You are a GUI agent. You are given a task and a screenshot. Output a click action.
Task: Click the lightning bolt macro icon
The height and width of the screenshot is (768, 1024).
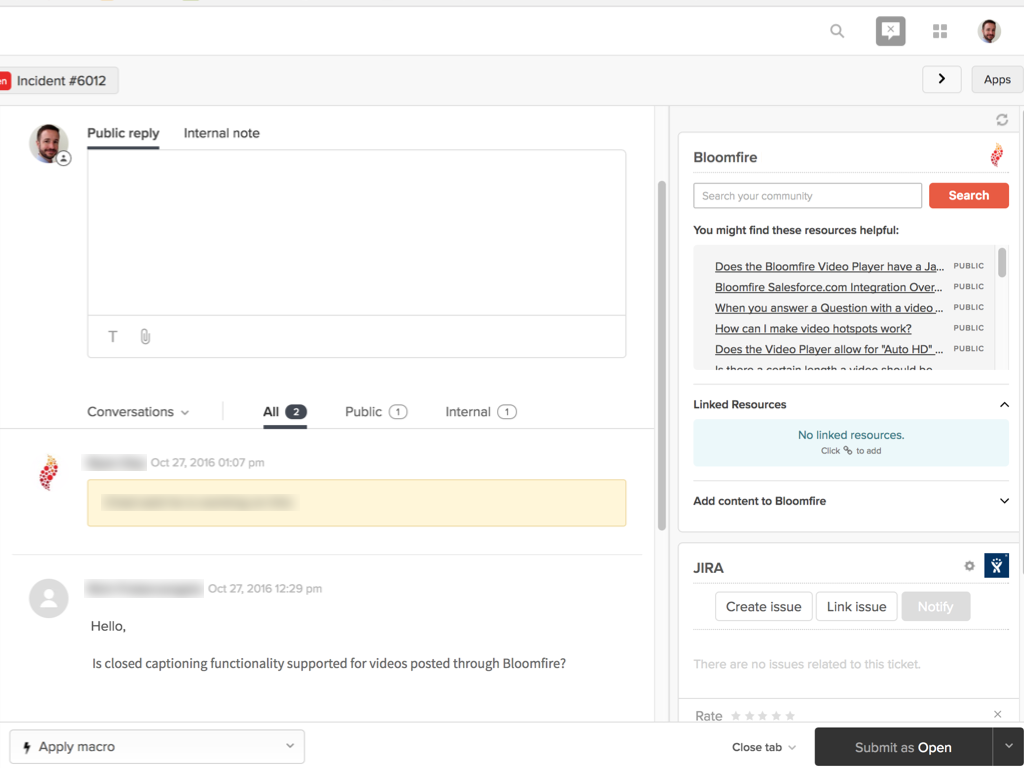pos(27,747)
